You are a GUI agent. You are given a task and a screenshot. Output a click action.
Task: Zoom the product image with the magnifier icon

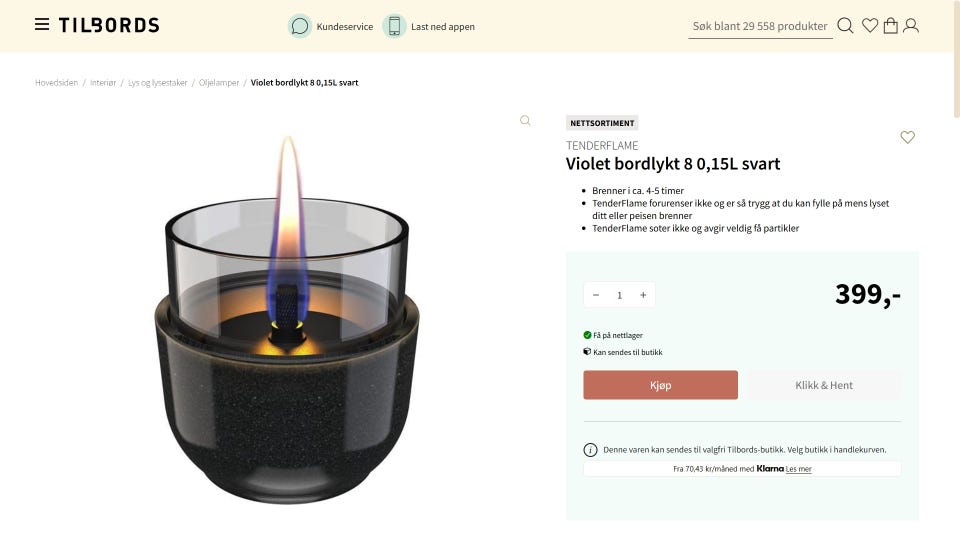point(525,121)
